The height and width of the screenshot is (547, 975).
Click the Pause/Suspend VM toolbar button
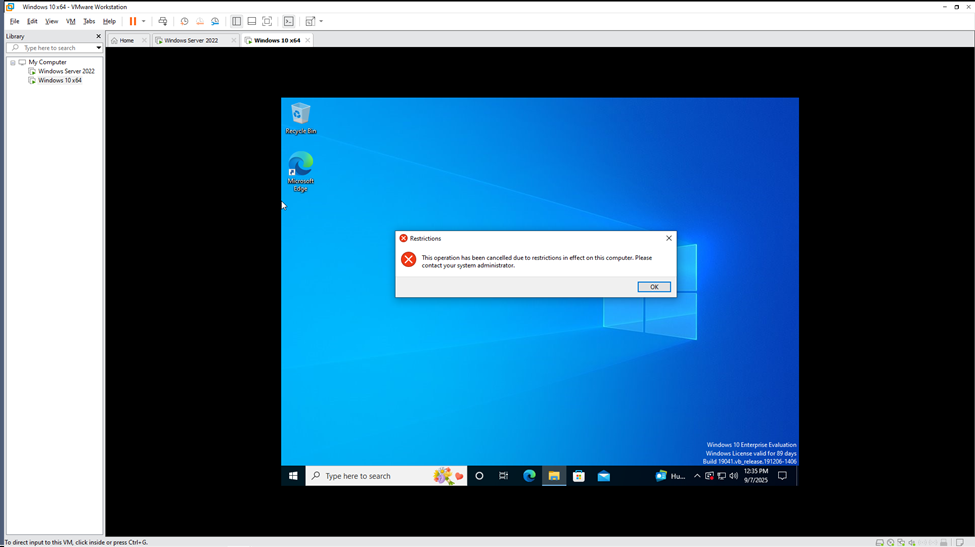132,21
